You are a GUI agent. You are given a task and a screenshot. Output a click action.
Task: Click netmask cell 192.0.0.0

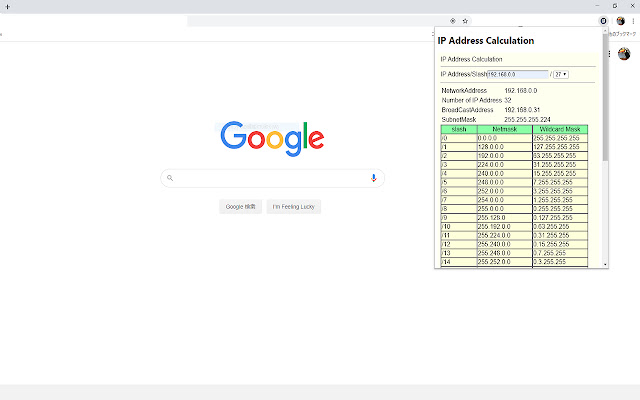coord(505,156)
